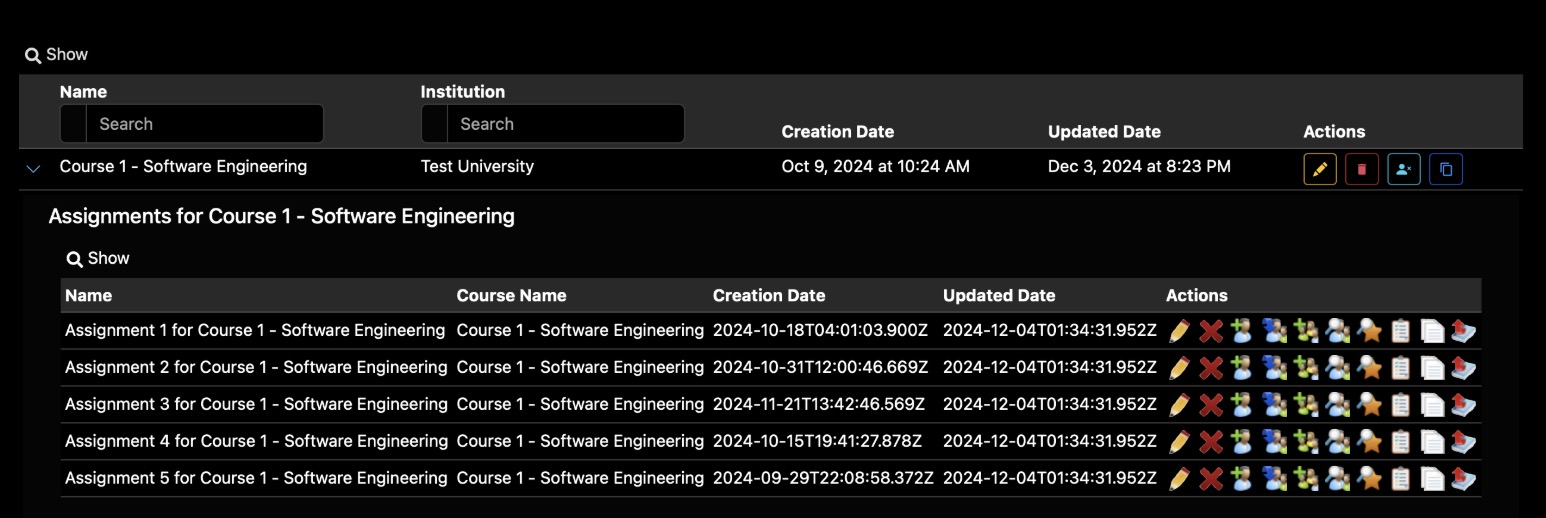Click Assignment 3 magnifier-on-people icon
Image resolution: width=1546 pixels, height=518 pixels.
(x=1337, y=405)
